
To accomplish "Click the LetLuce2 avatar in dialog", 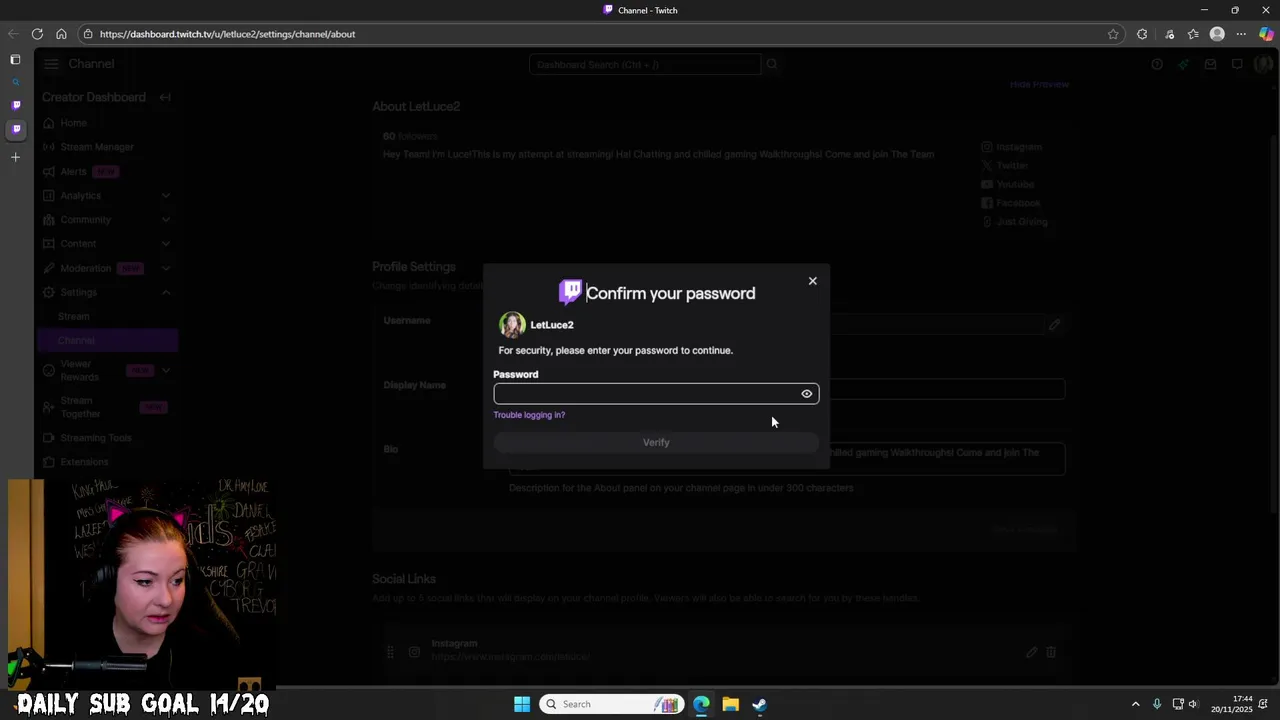I will coord(512,325).
